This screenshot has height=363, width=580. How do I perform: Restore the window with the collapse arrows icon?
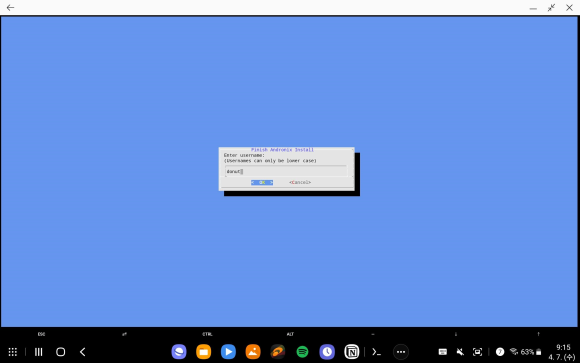(x=551, y=8)
